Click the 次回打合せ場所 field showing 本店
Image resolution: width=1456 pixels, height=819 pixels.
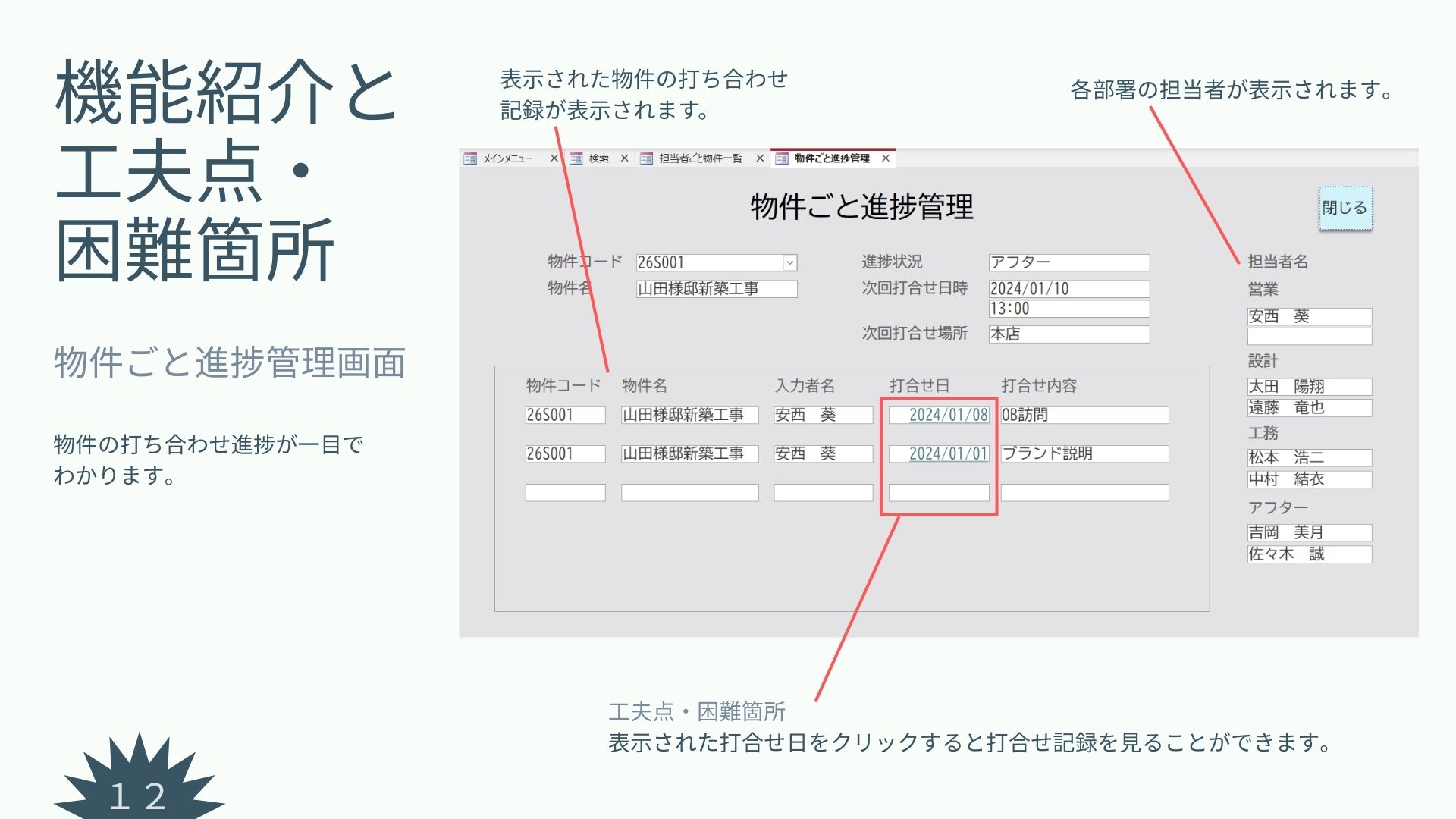coord(1068,334)
